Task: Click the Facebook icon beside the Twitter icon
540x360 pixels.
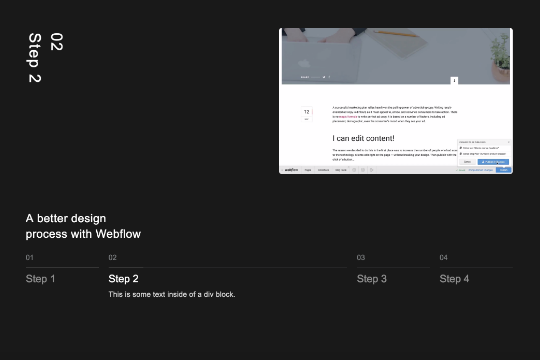Action: 329,77
